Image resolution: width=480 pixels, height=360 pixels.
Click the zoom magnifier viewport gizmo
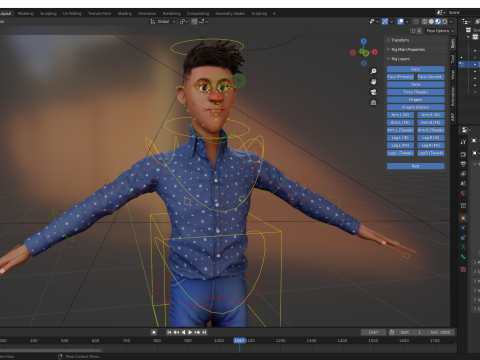click(374, 71)
